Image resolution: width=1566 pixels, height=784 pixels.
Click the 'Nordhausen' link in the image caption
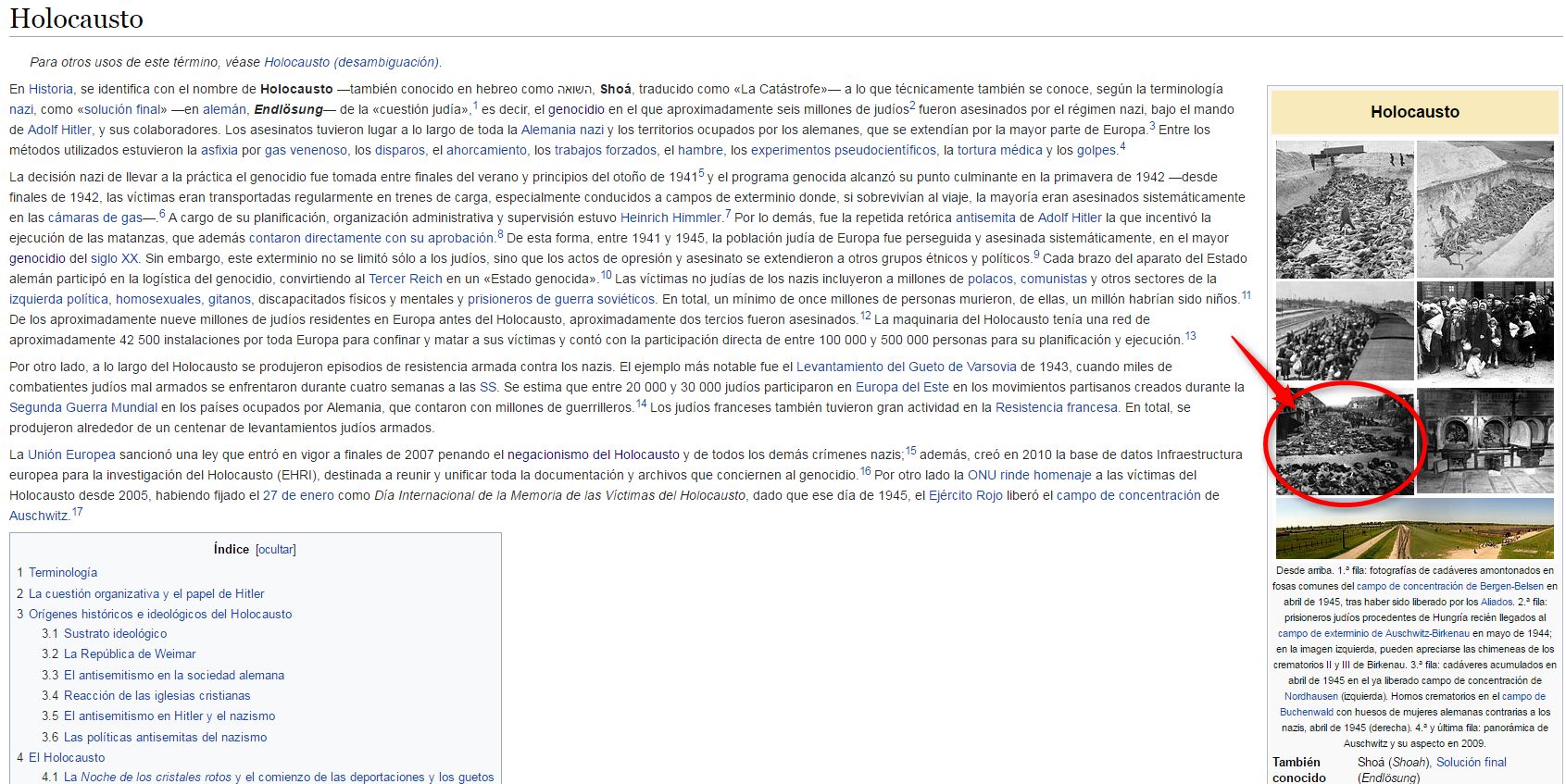[x=1310, y=696]
